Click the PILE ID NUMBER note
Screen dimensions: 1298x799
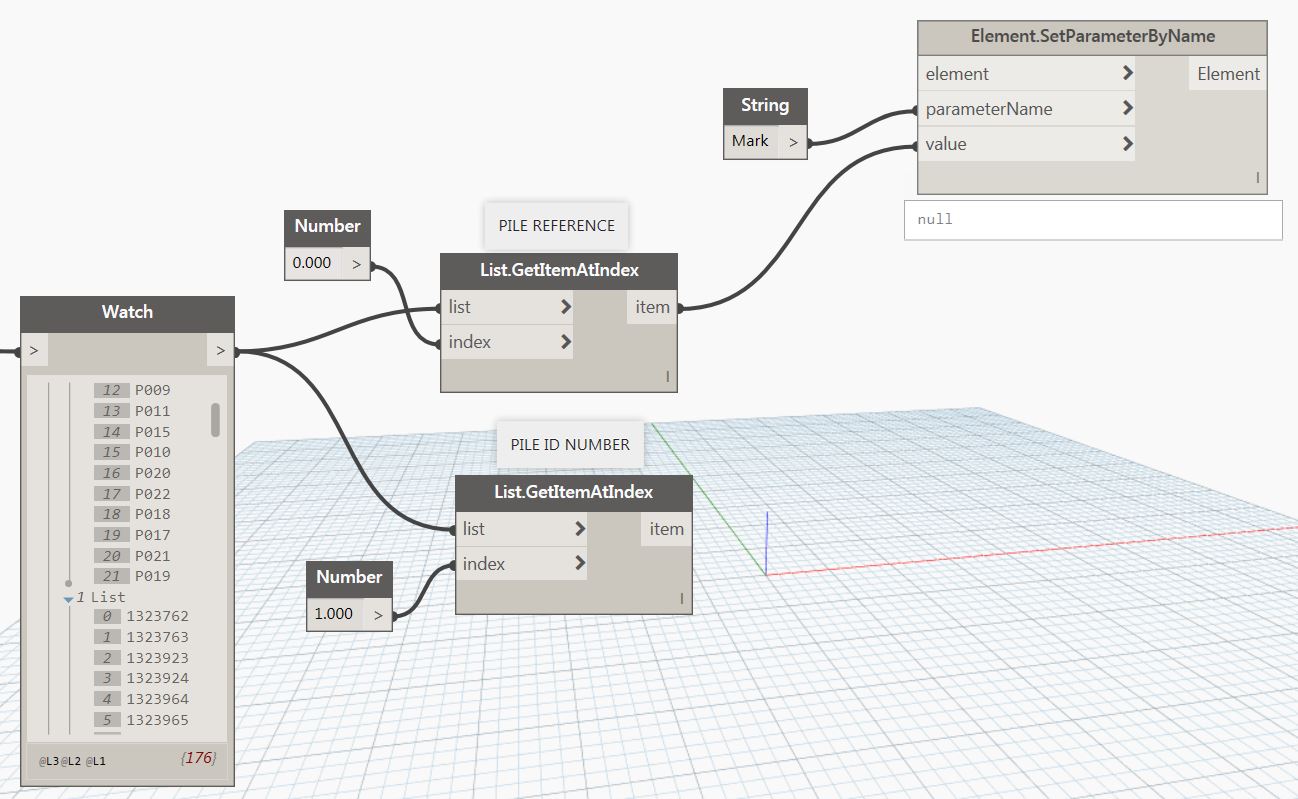(x=570, y=445)
